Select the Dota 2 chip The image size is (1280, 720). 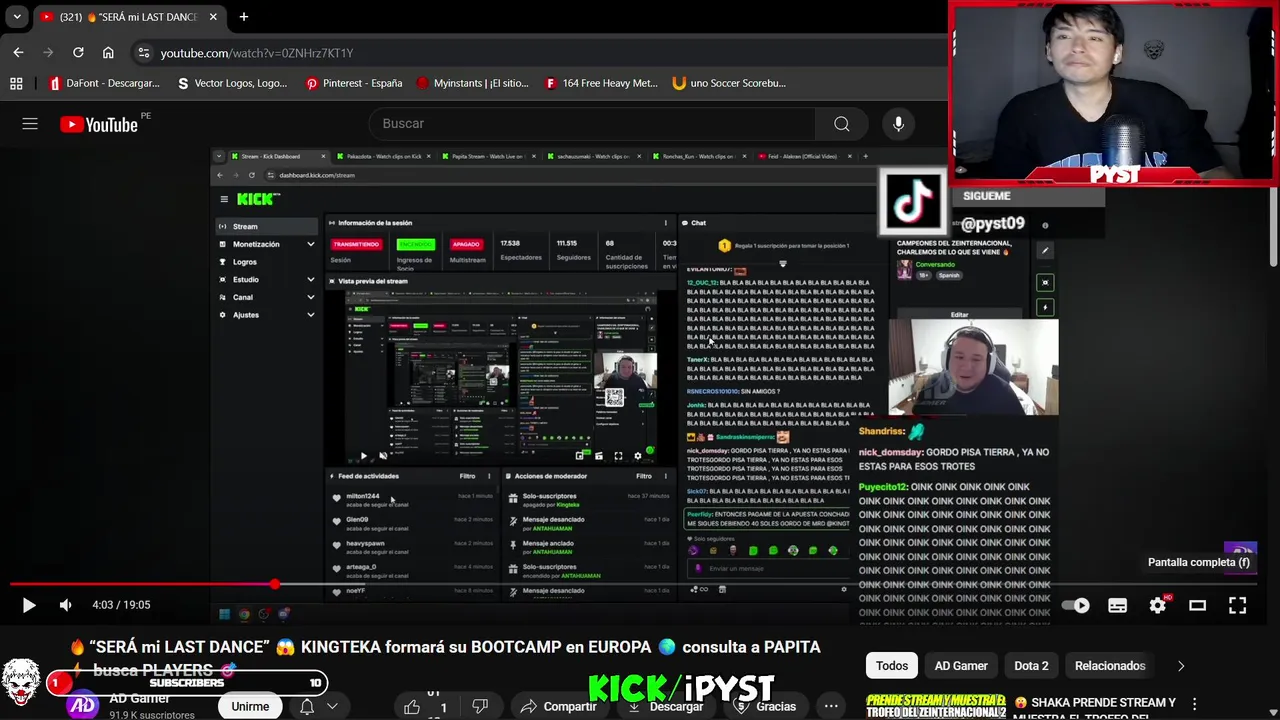(x=1031, y=666)
